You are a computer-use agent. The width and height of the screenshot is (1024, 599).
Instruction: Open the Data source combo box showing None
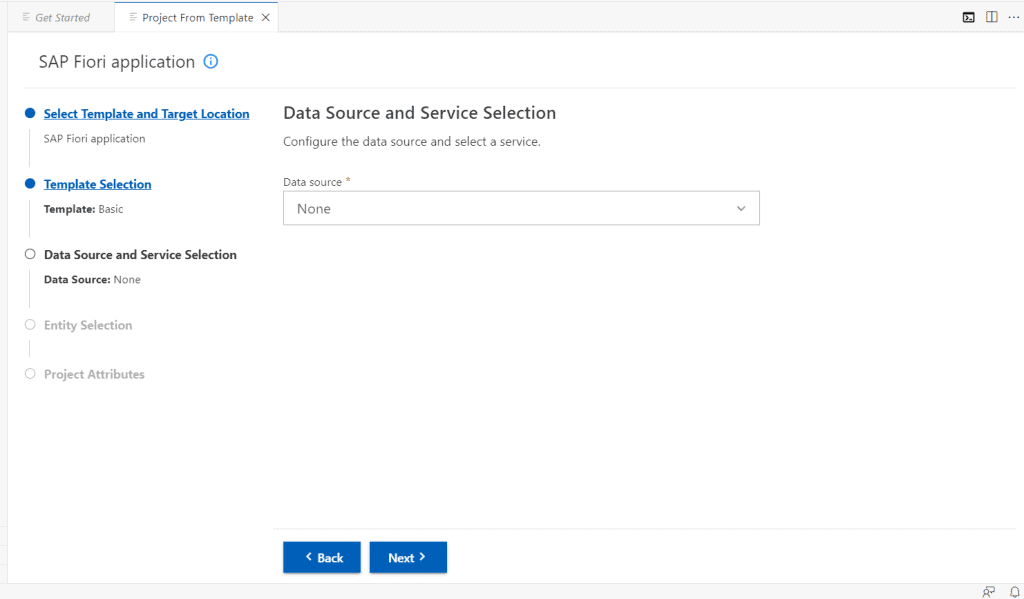pos(521,208)
